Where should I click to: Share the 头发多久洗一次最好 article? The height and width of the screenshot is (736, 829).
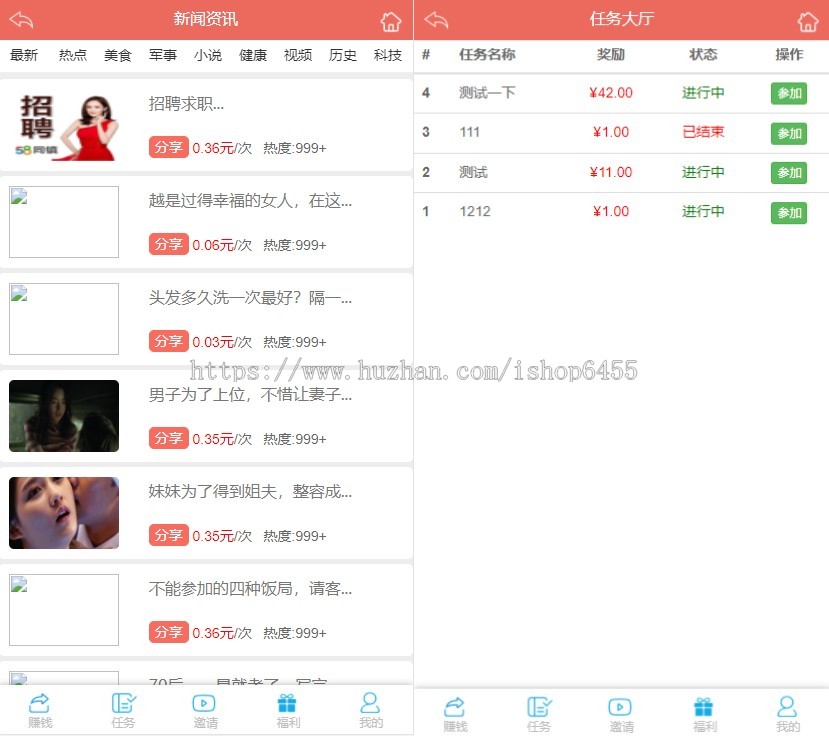(169, 342)
